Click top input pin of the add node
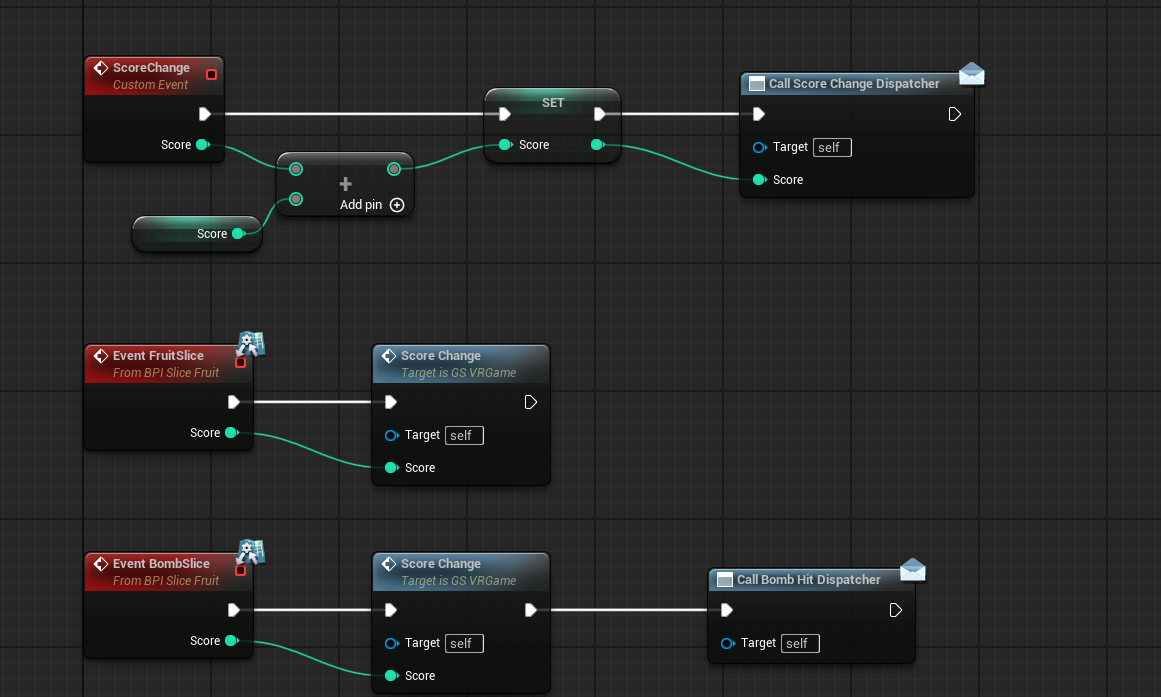This screenshot has height=697, width=1161. click(x=296, y=169)
